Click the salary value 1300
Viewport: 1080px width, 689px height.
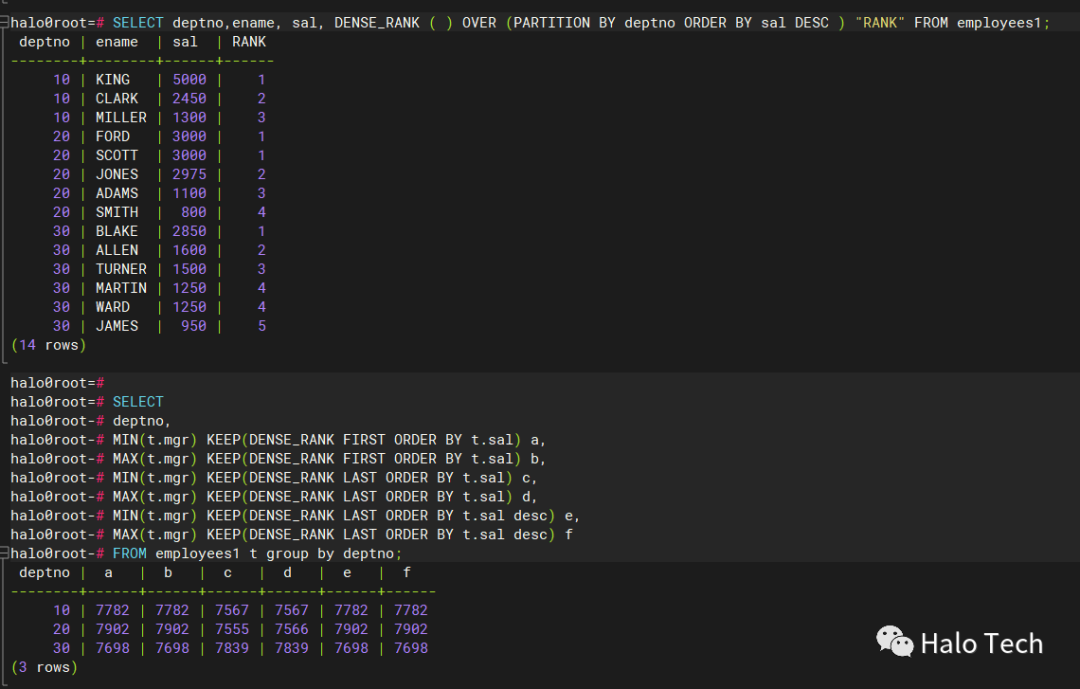click(189, 118)
